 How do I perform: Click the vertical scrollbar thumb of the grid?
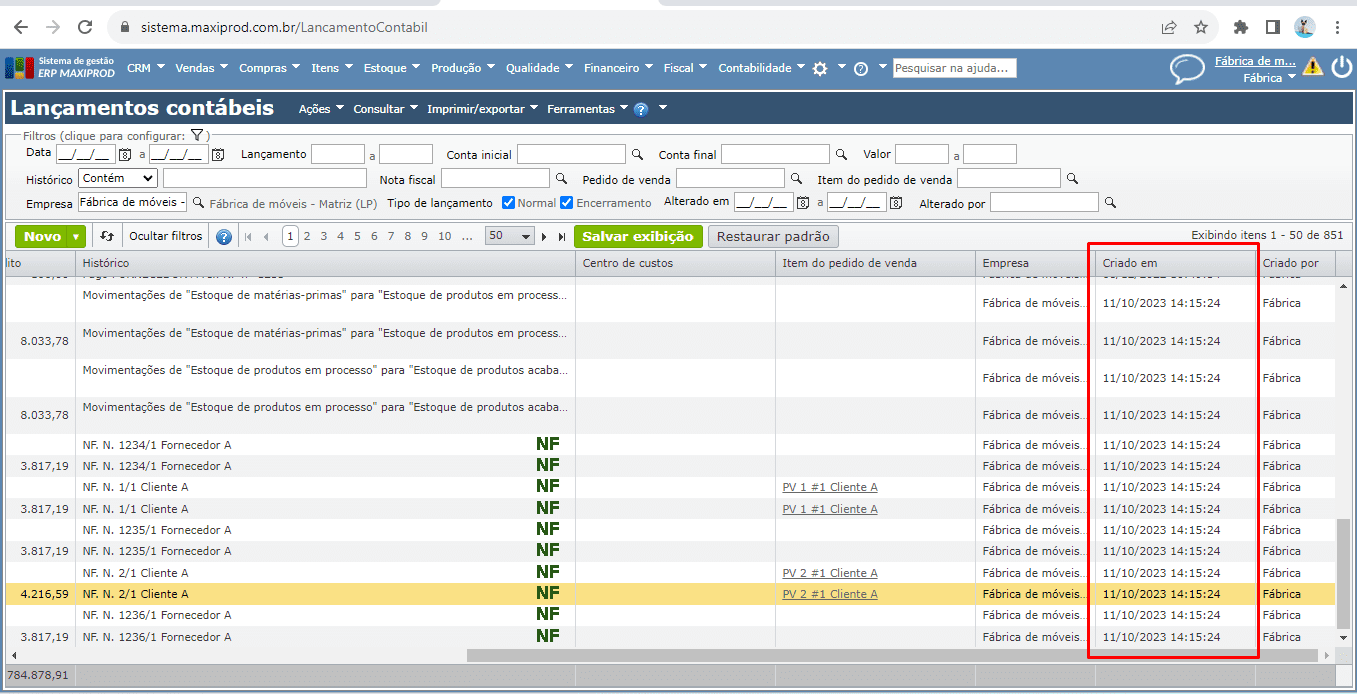tap(1343, 570)
